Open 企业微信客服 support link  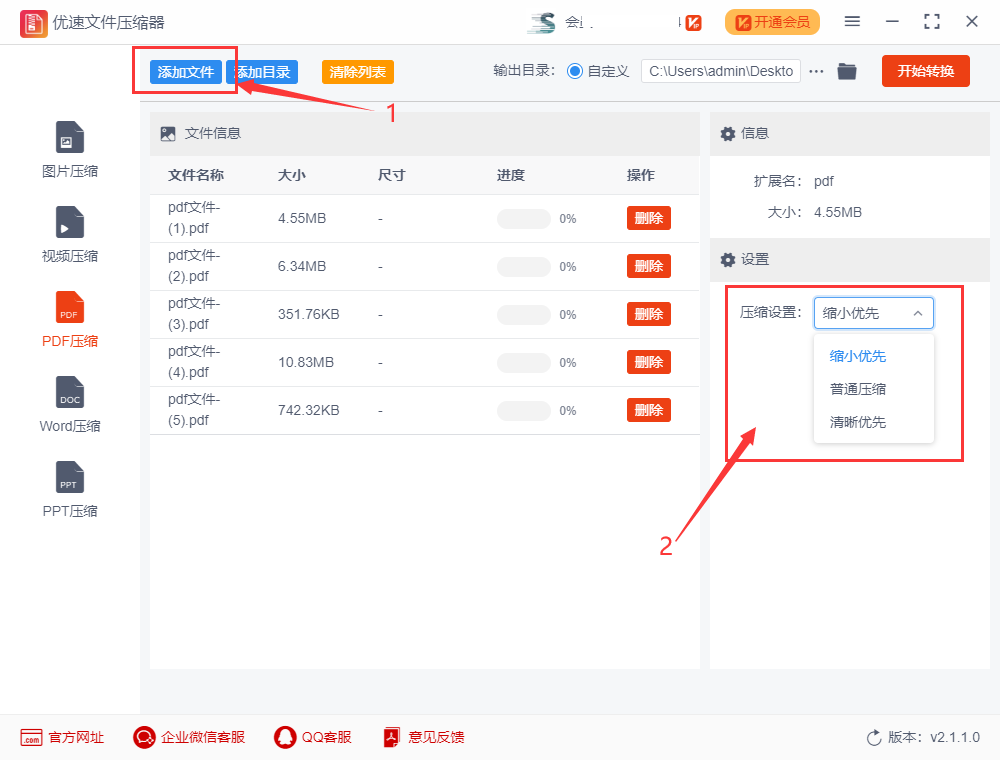(x=189, y=738)
